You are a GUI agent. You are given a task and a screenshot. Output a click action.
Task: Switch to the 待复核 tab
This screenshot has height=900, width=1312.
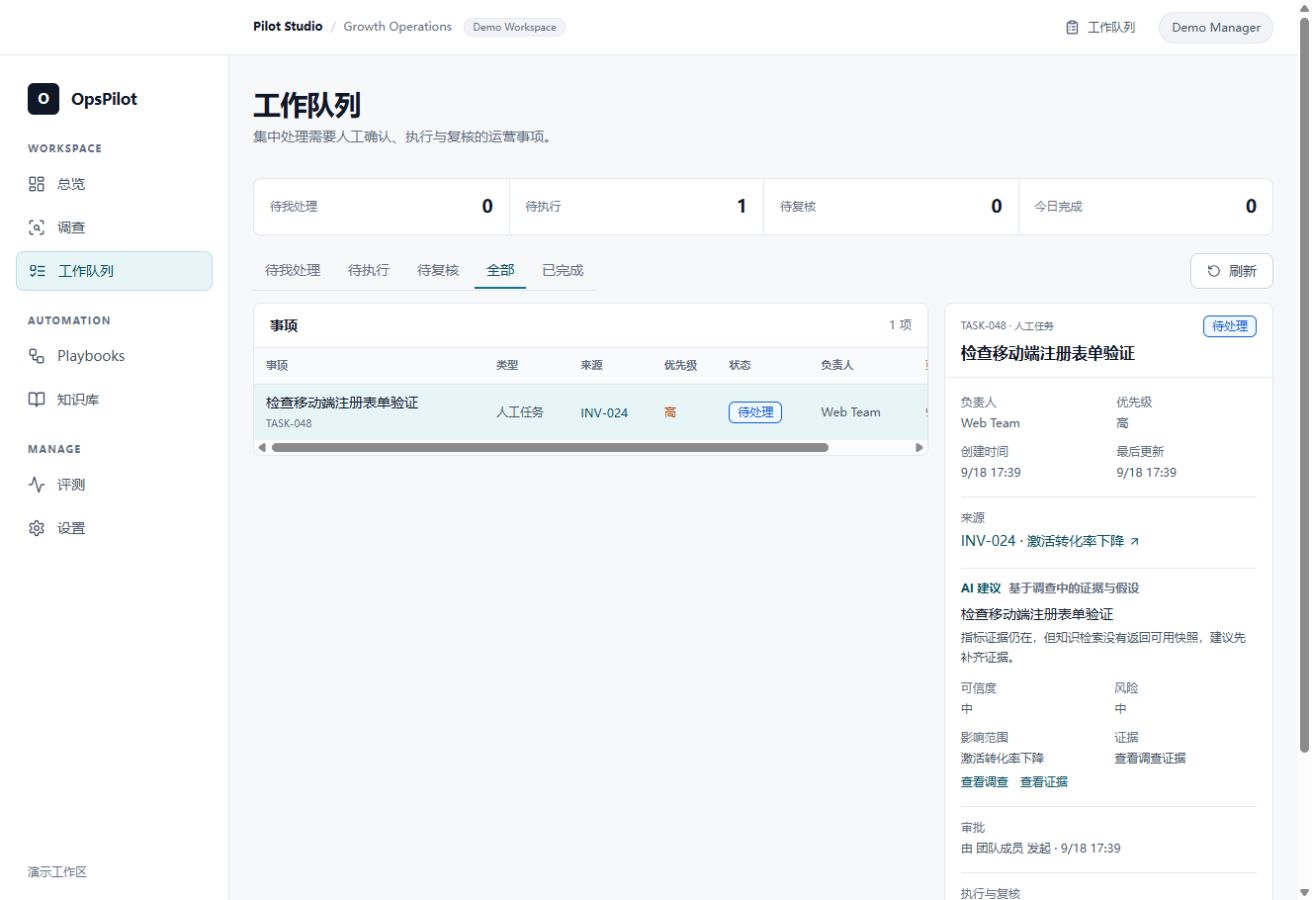(438, 270)
